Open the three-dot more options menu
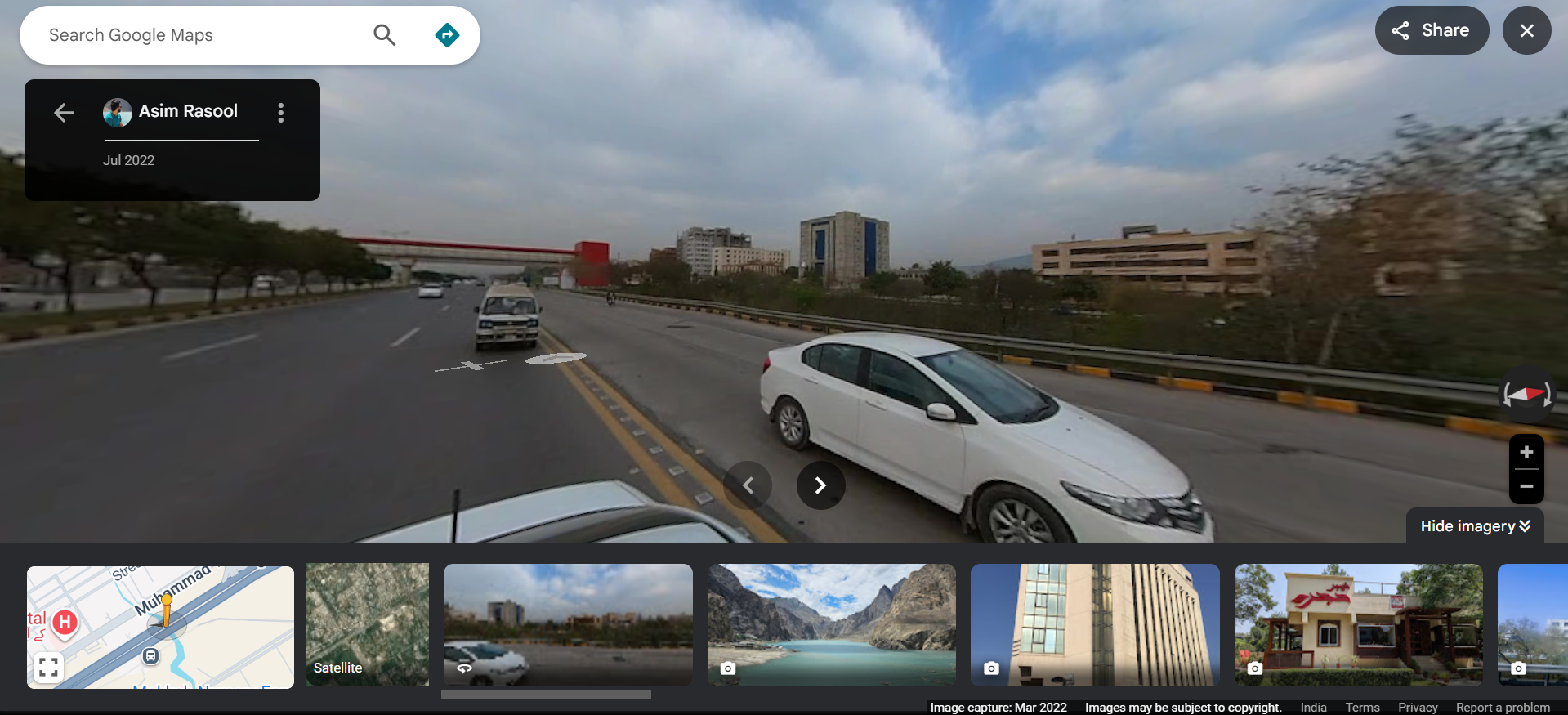1568x715 pixels. coord(281,113)
